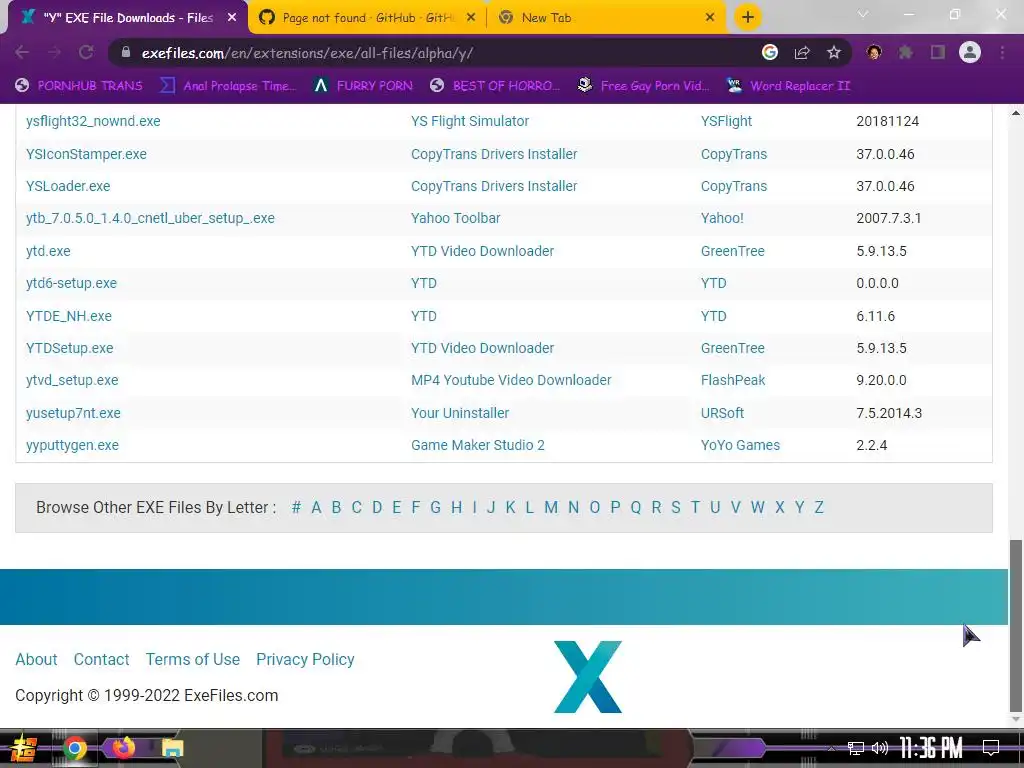Click the padlock site info icon

tap(126, 53)
